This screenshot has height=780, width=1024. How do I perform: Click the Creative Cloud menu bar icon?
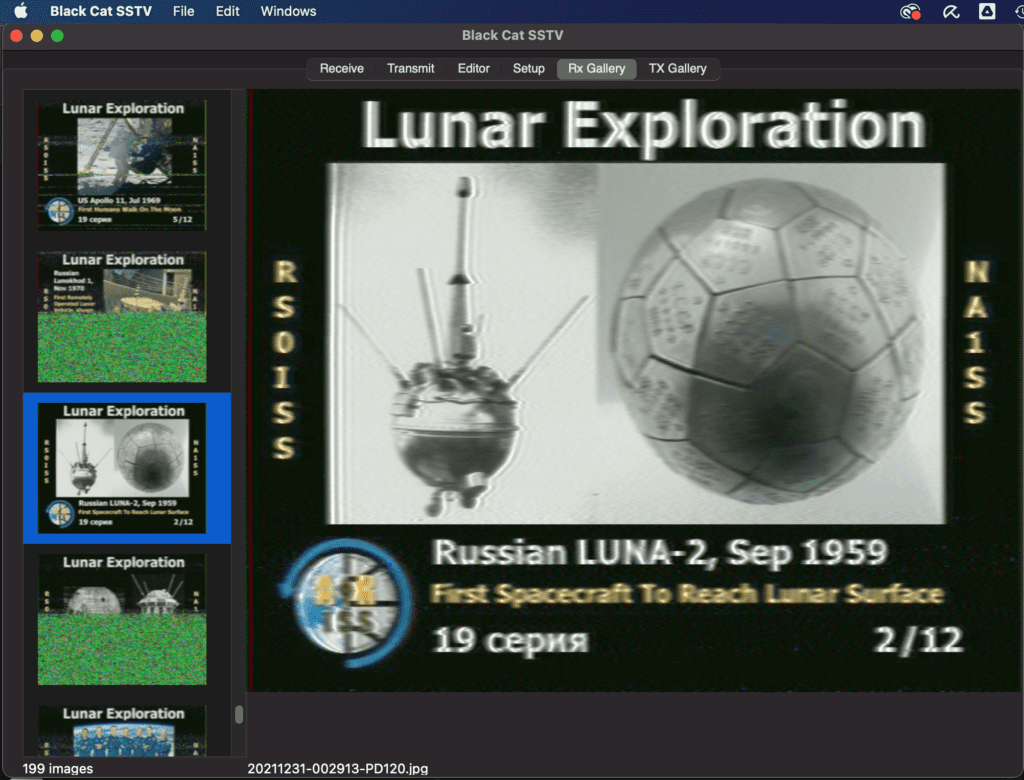(909, 12)
